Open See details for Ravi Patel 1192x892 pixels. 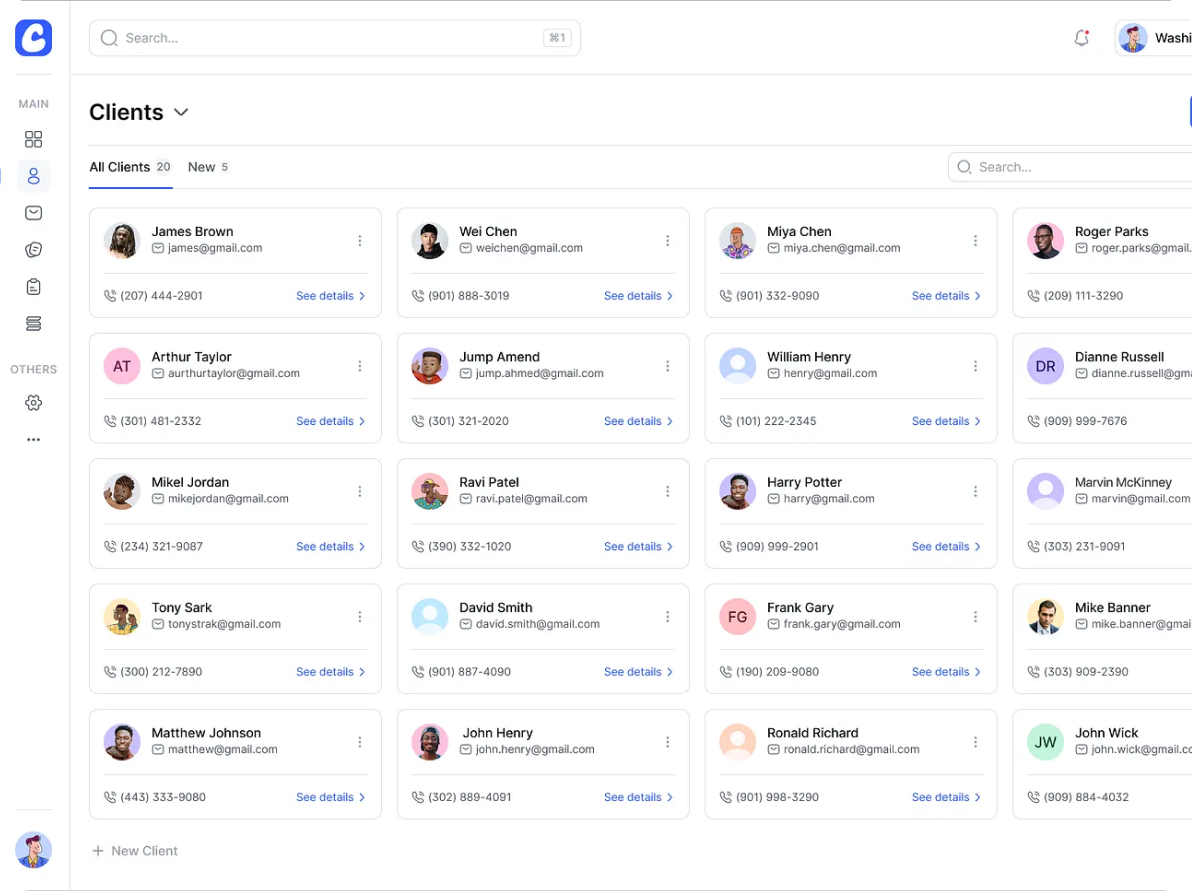(x=639, y=547)
